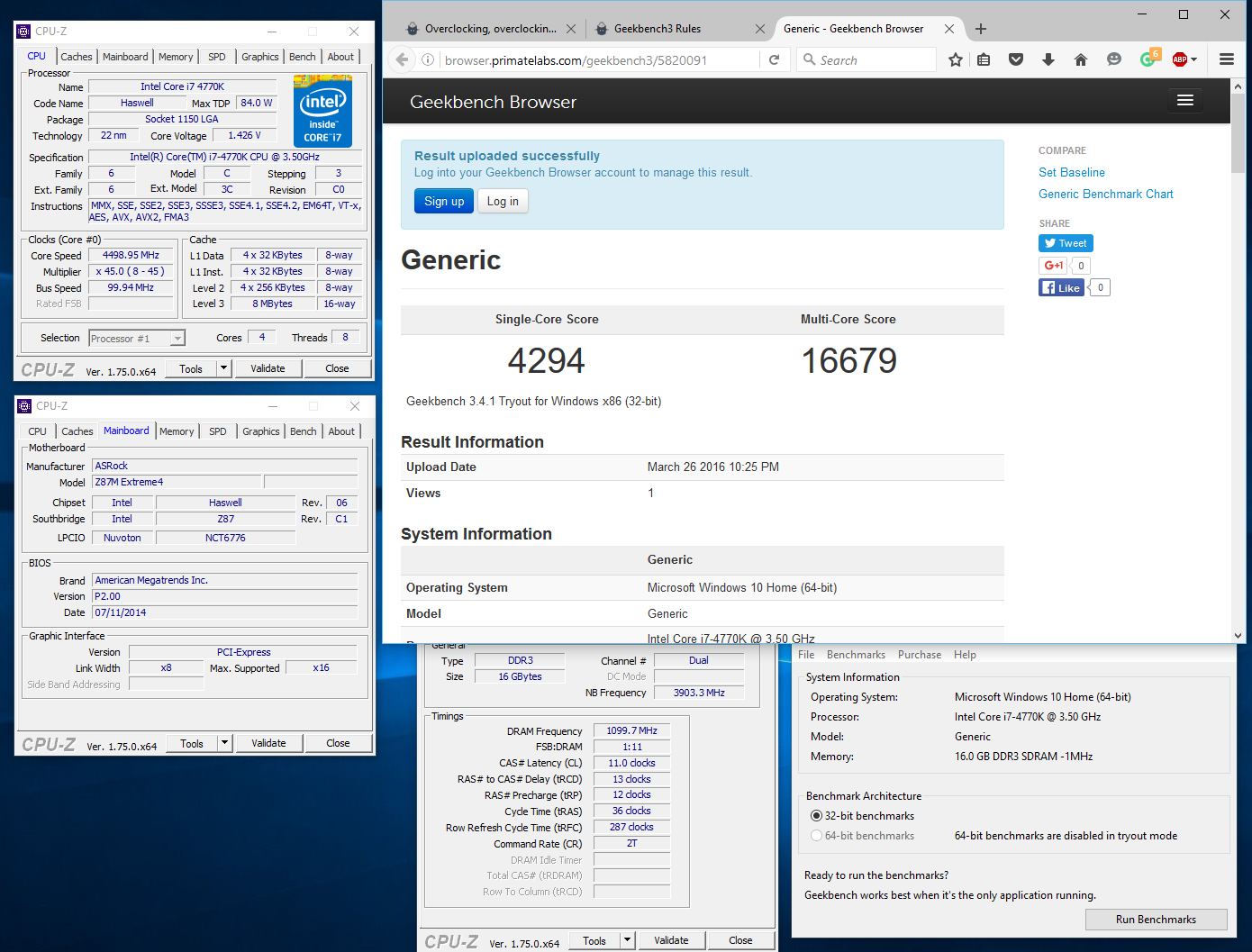Click the Intel Core i7 logo in CPU-Z

[x=322, y=112]
